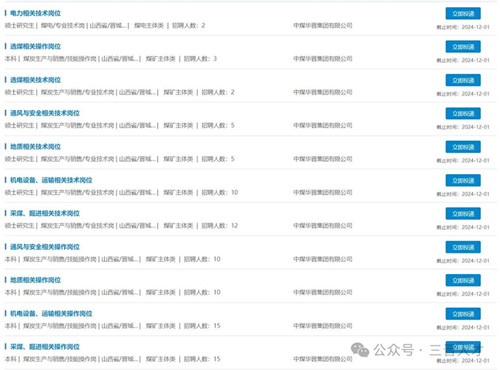The image size is (500, 370).
Task: Select 中煤华晋集团有限公司 in the 通风与安全相关操作岗位 row
Action: (x=323, y=259)
